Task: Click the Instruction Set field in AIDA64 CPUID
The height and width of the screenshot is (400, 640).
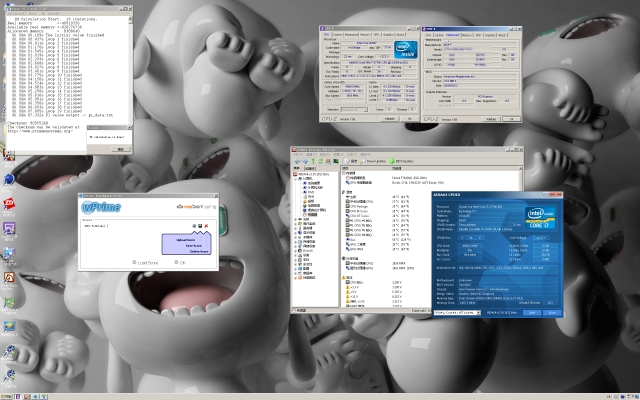Action: tap(507, 269)
